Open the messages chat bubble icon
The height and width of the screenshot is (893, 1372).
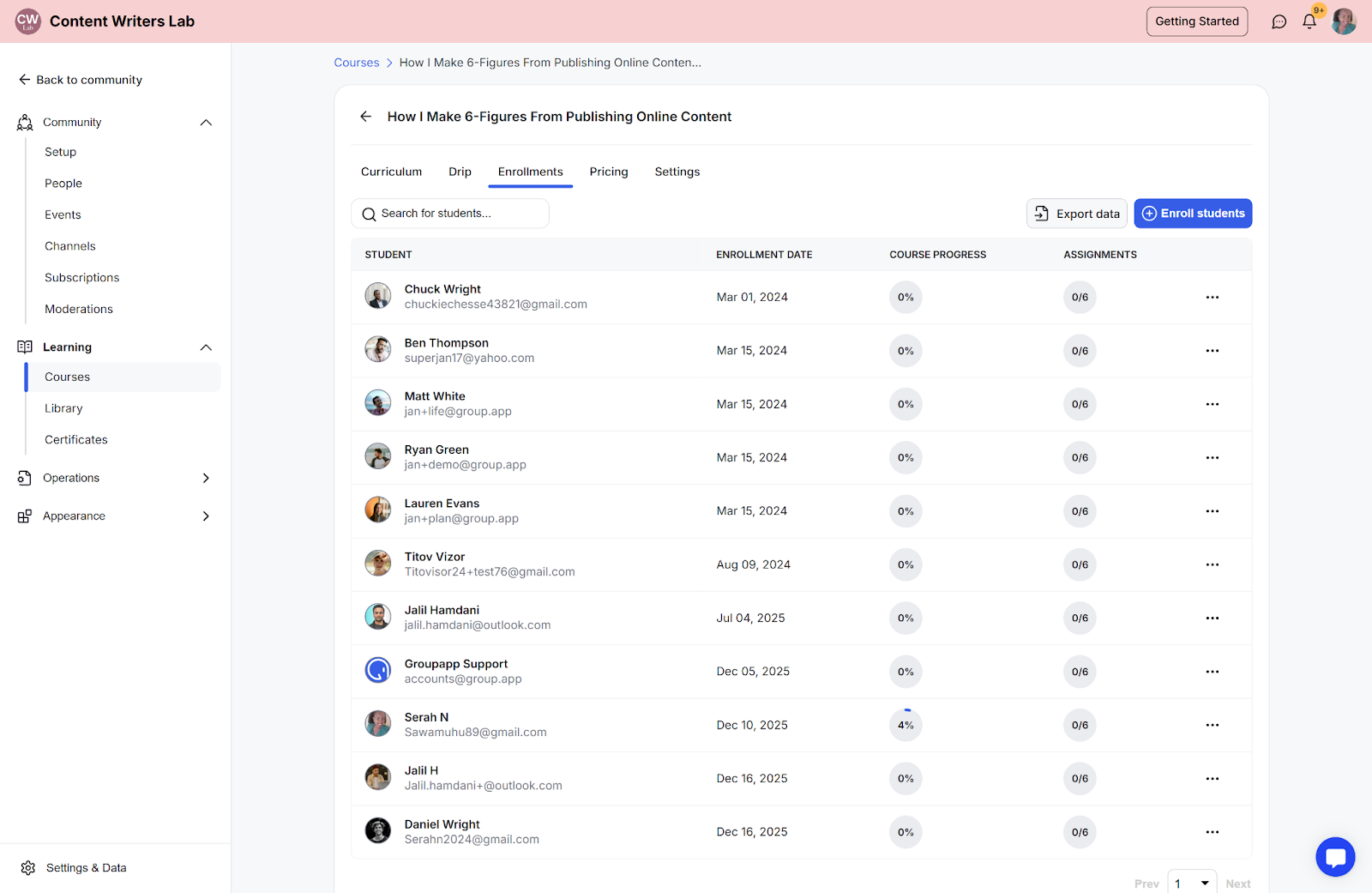(1279, 21)
